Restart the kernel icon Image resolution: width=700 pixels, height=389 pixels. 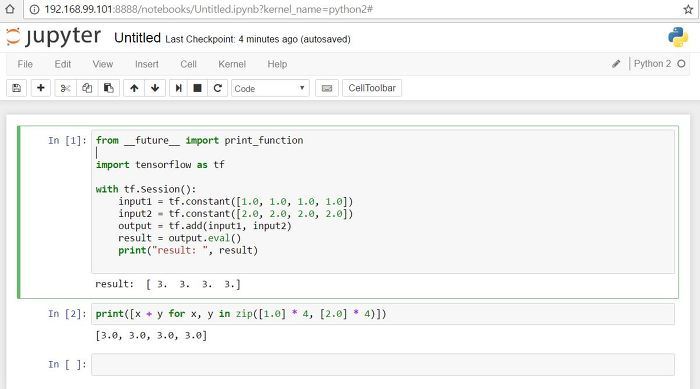217,88
